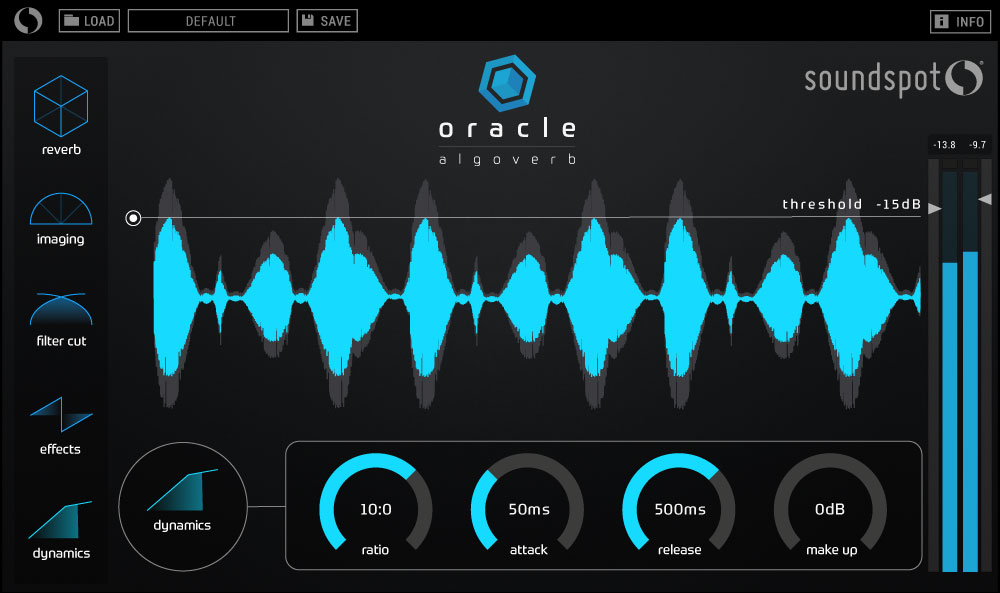1000x593 pixels.
Task: Load a preset with LOAD button
Action: pos(89,21)
